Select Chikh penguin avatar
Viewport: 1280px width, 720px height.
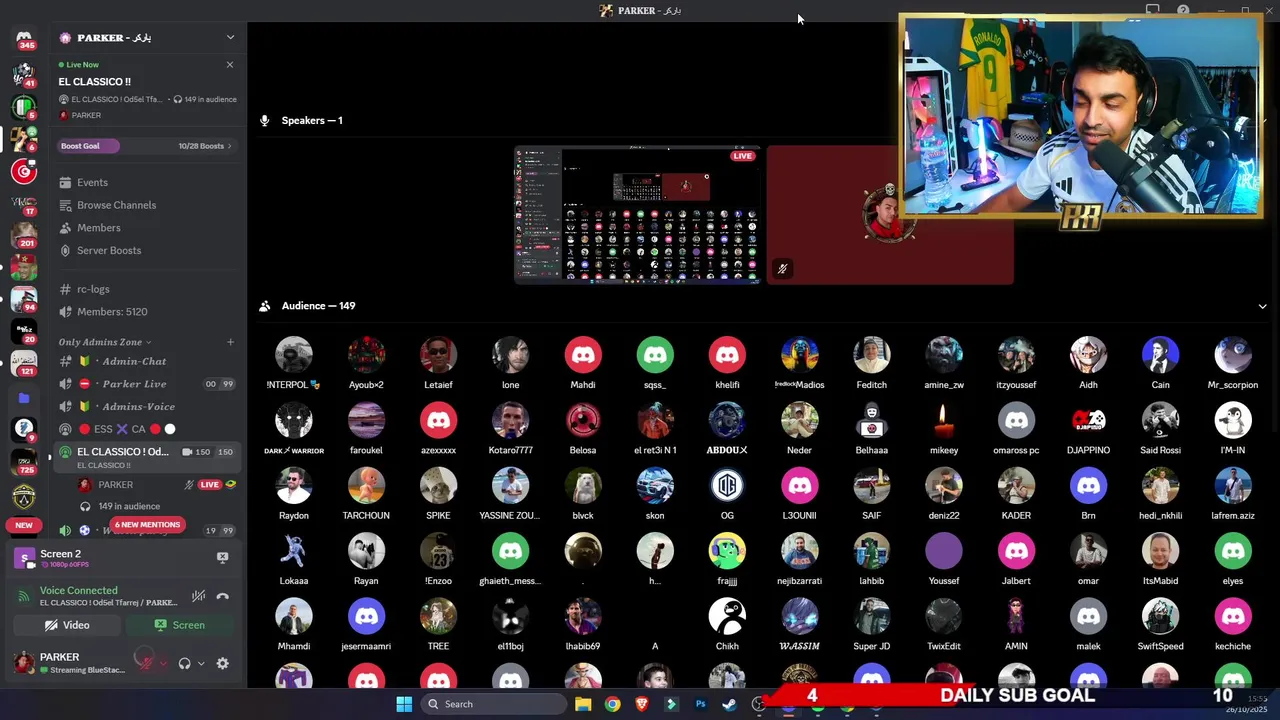(727, 617)
